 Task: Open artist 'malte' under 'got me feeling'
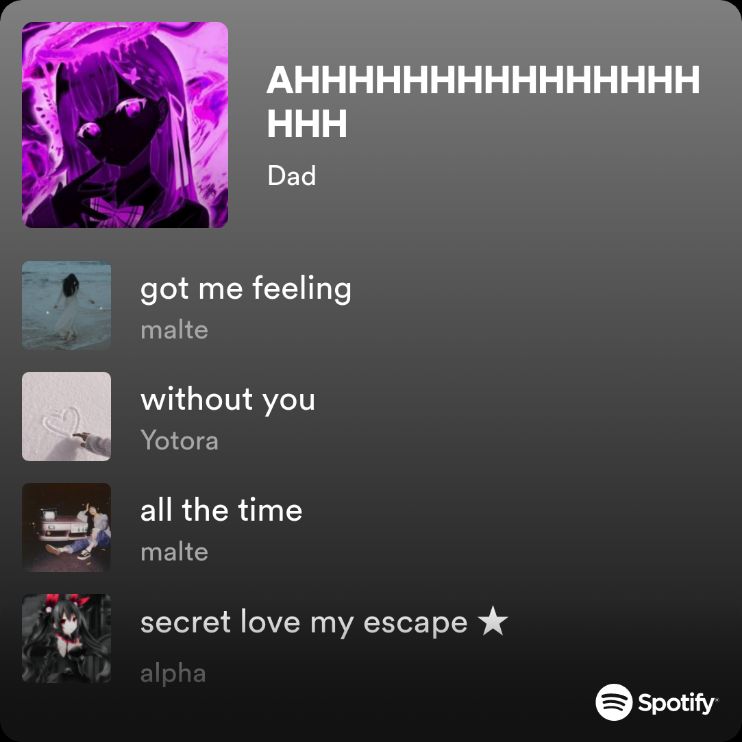pos(174,330)
